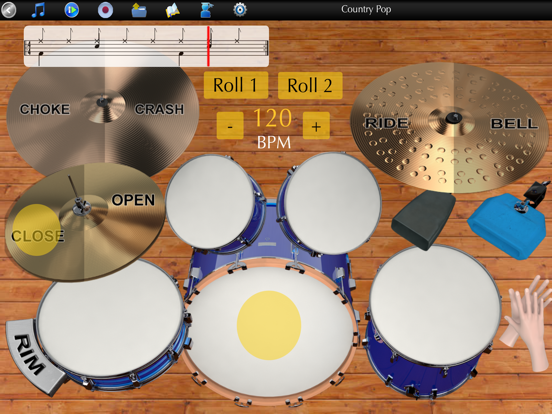Hit the CRASH side of cymbal

click(159, 109)
